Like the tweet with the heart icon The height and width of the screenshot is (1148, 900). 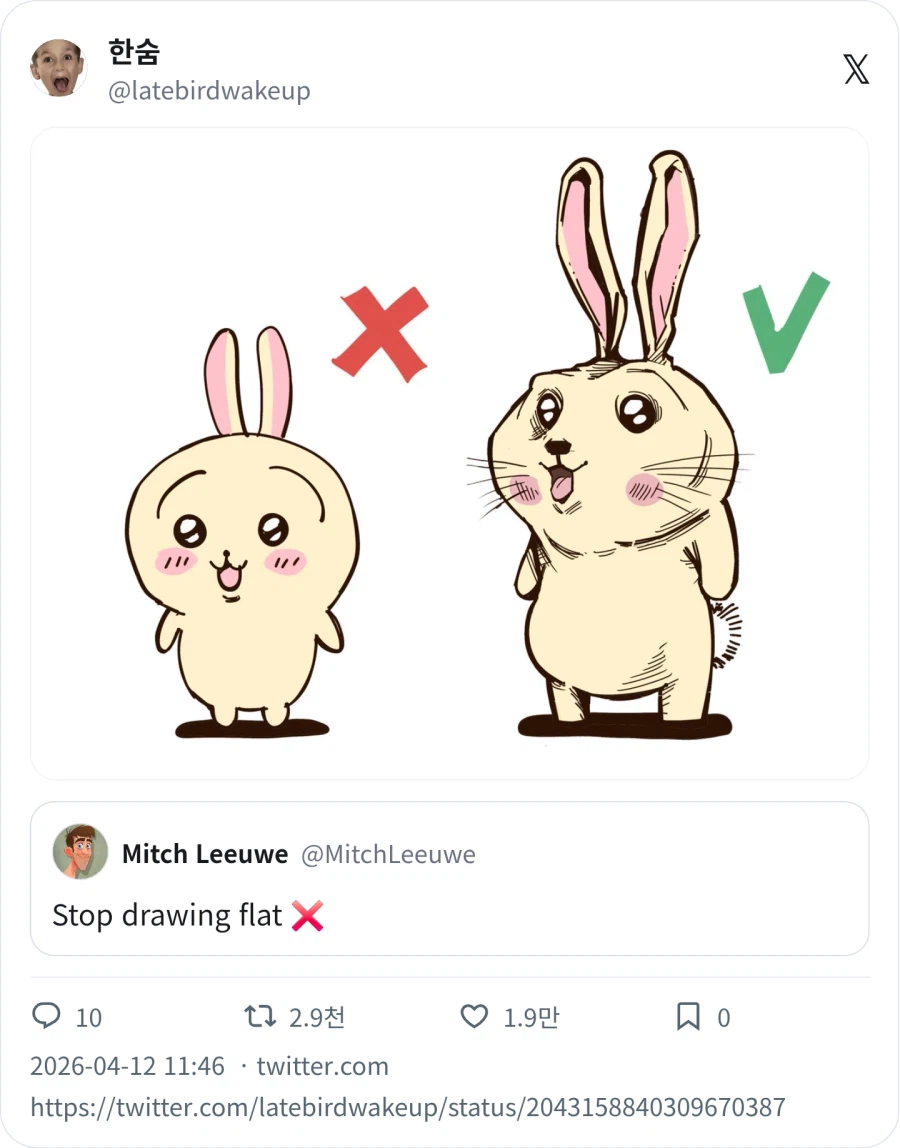474,1017
